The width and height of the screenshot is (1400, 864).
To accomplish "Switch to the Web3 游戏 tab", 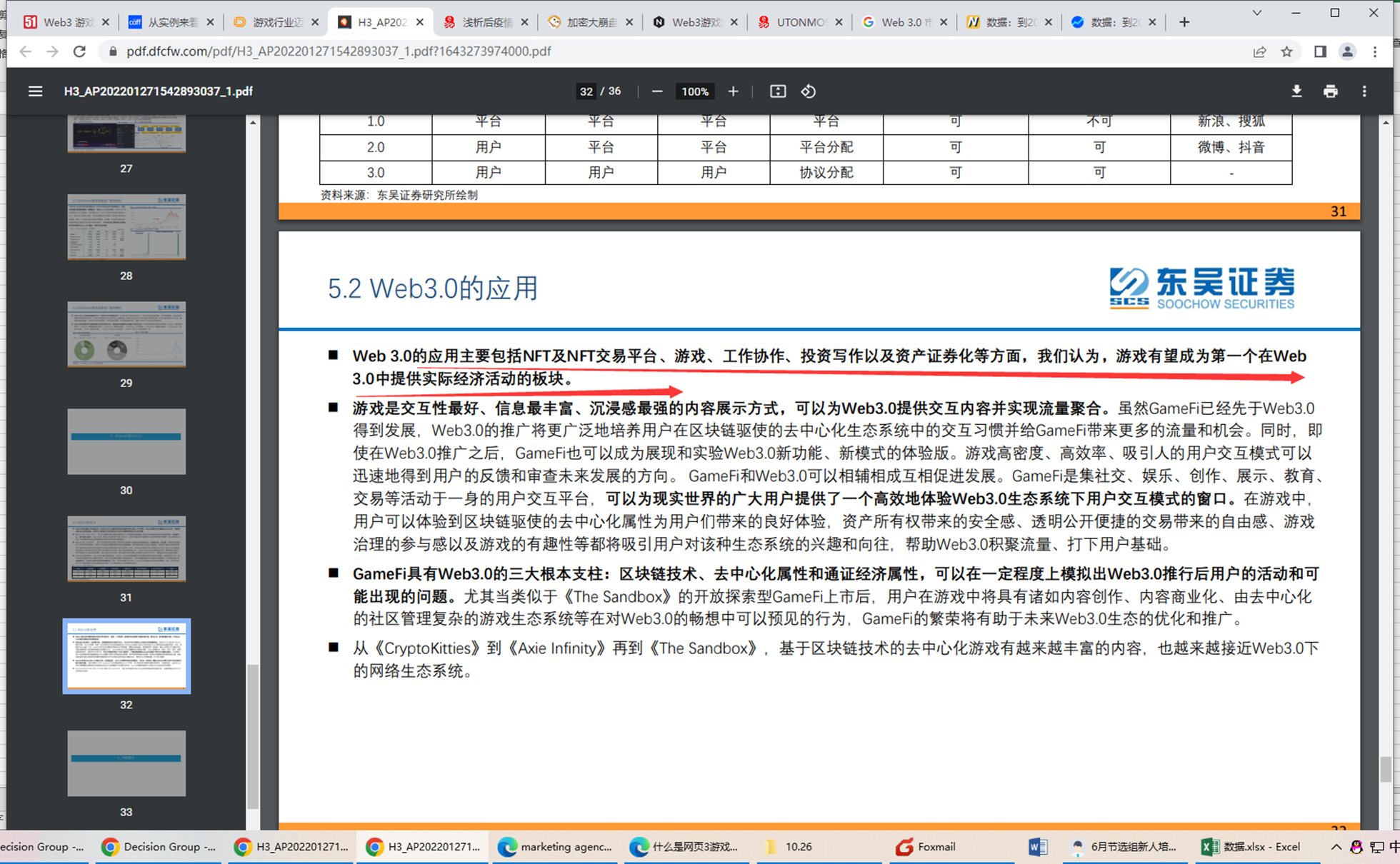I will [68, 22].
